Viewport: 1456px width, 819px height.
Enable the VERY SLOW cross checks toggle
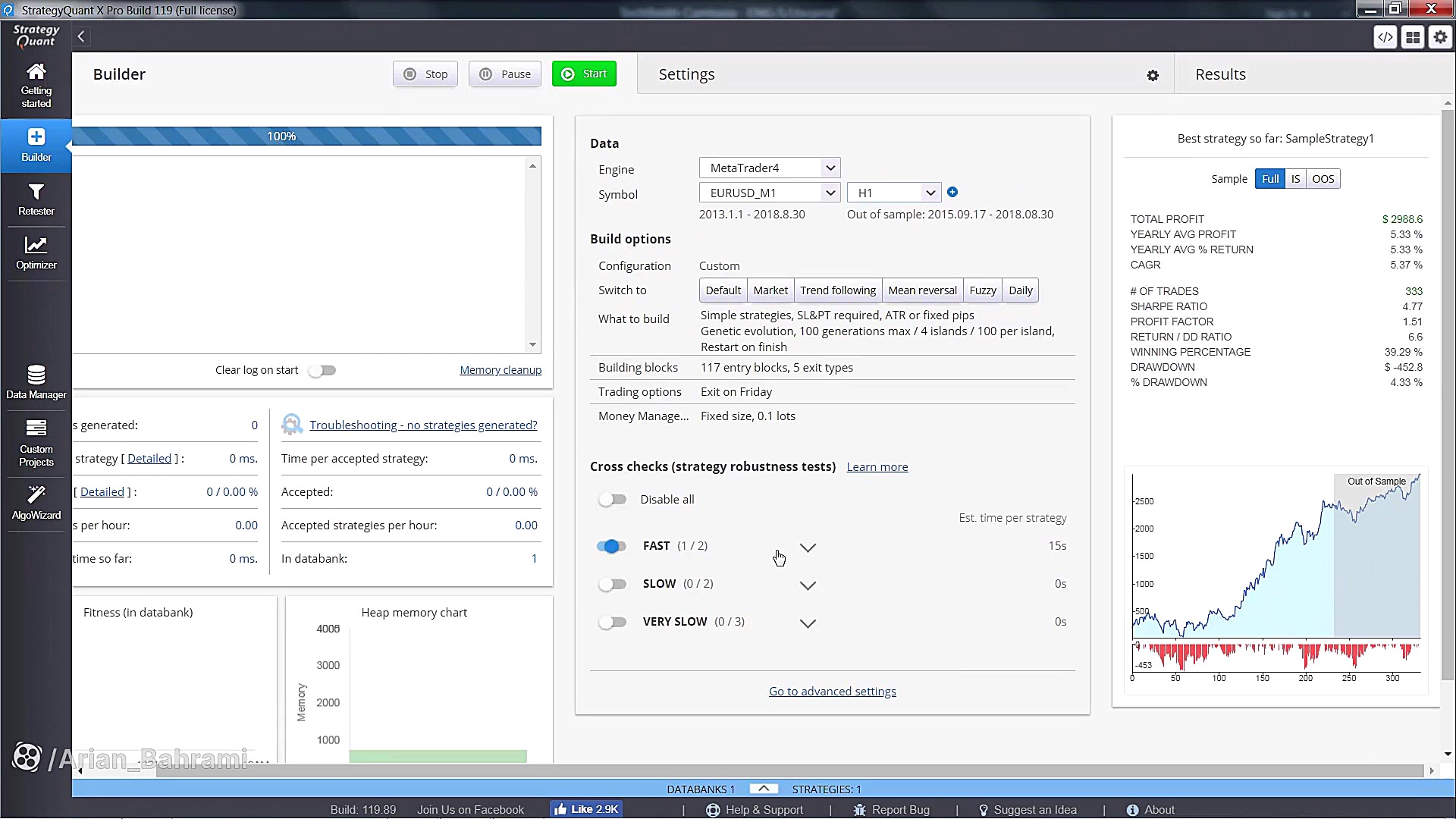(612, 622)
